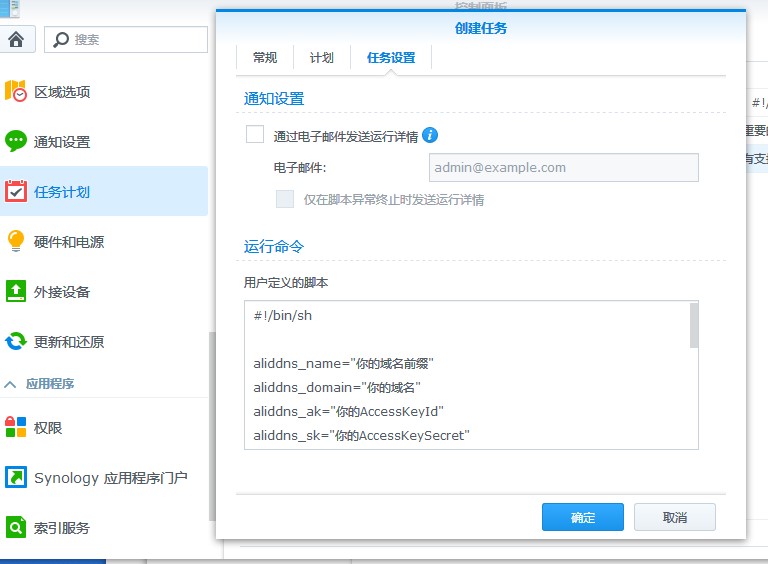Click the 取消 button

click(675, 517)
